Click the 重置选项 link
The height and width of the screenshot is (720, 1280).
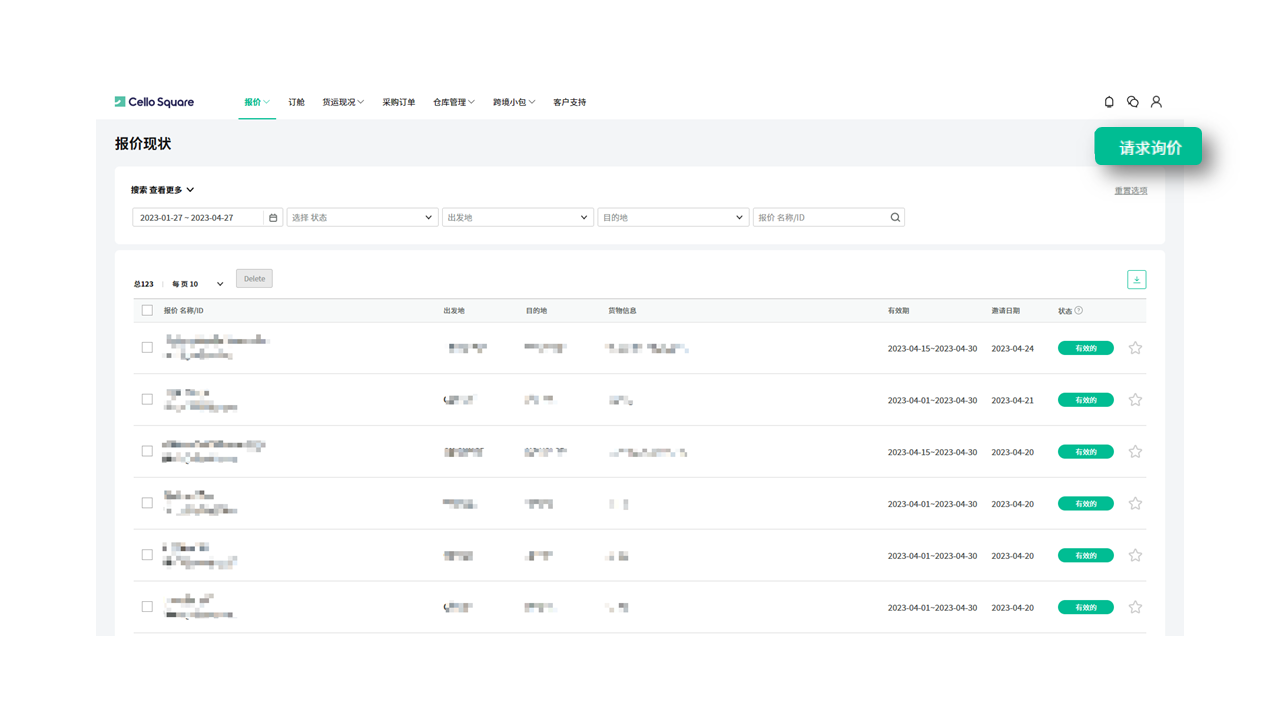pos(1131,191)
